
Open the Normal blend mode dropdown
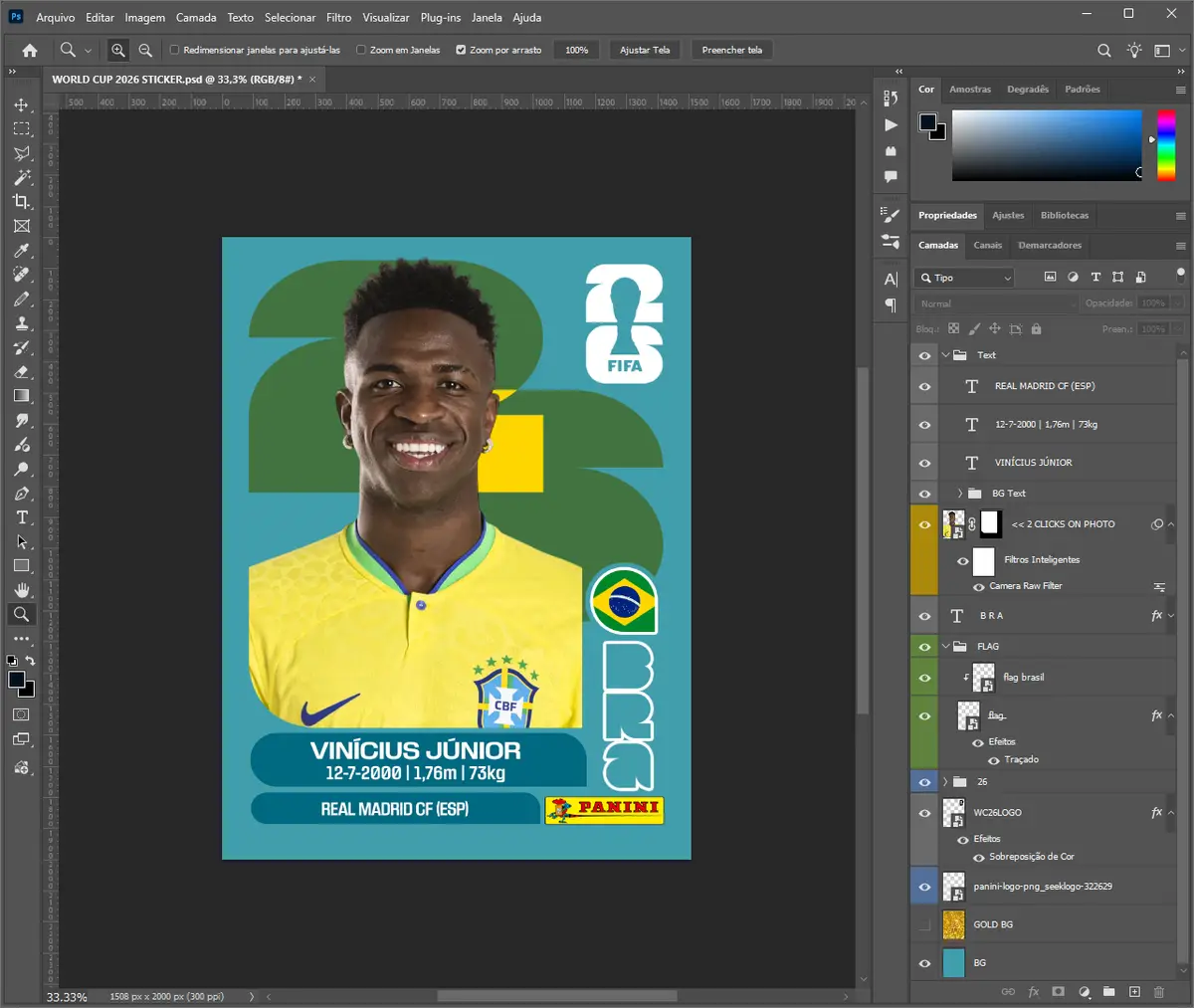(997, 303)
